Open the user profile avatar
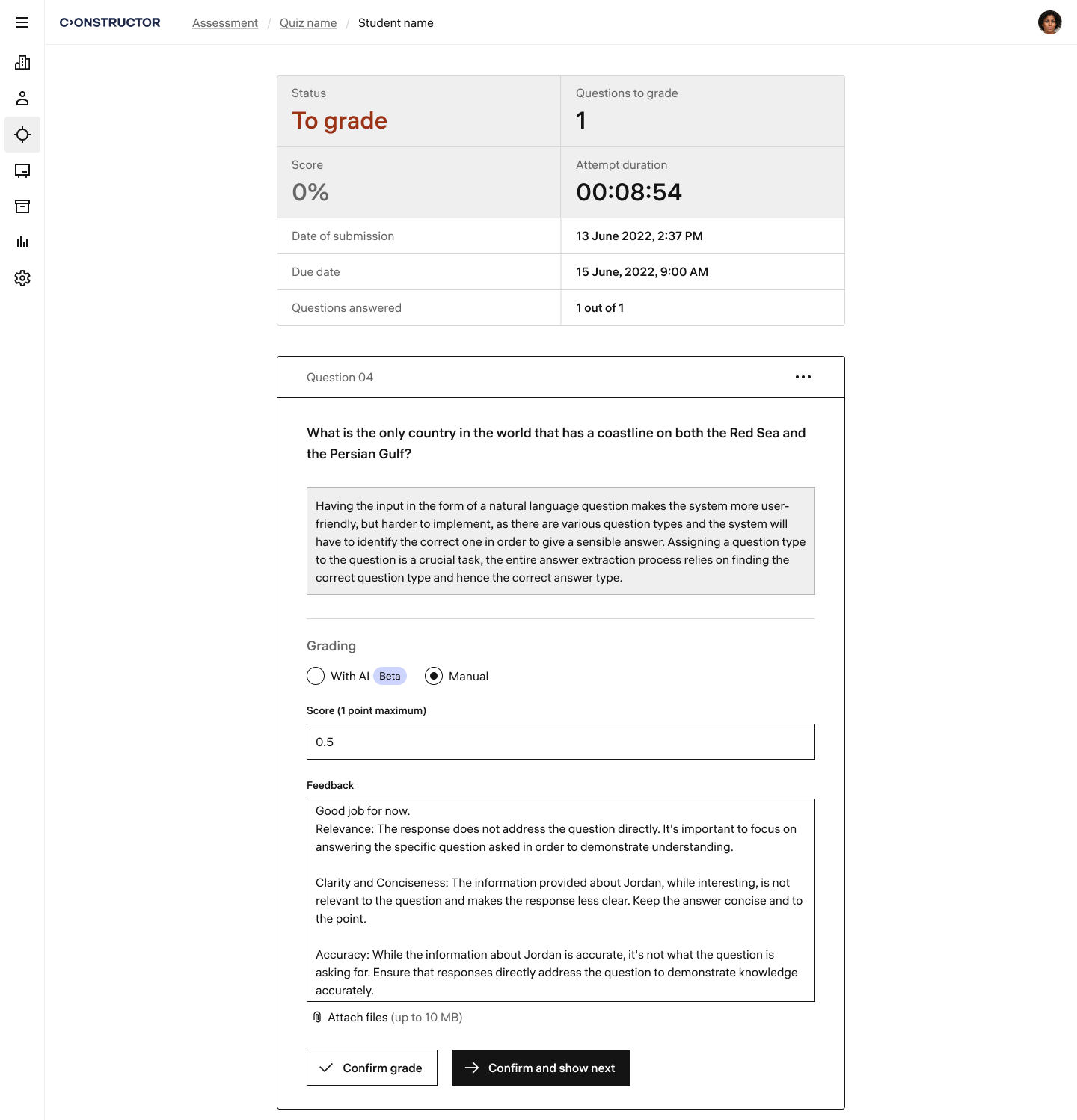 [1050, 22]
